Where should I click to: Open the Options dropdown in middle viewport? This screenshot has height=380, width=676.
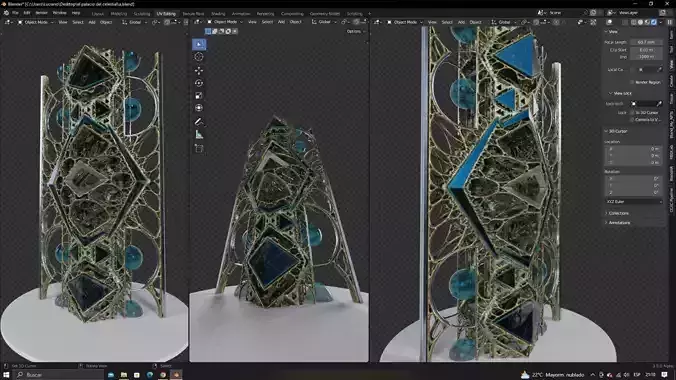[x=356, y=31]
